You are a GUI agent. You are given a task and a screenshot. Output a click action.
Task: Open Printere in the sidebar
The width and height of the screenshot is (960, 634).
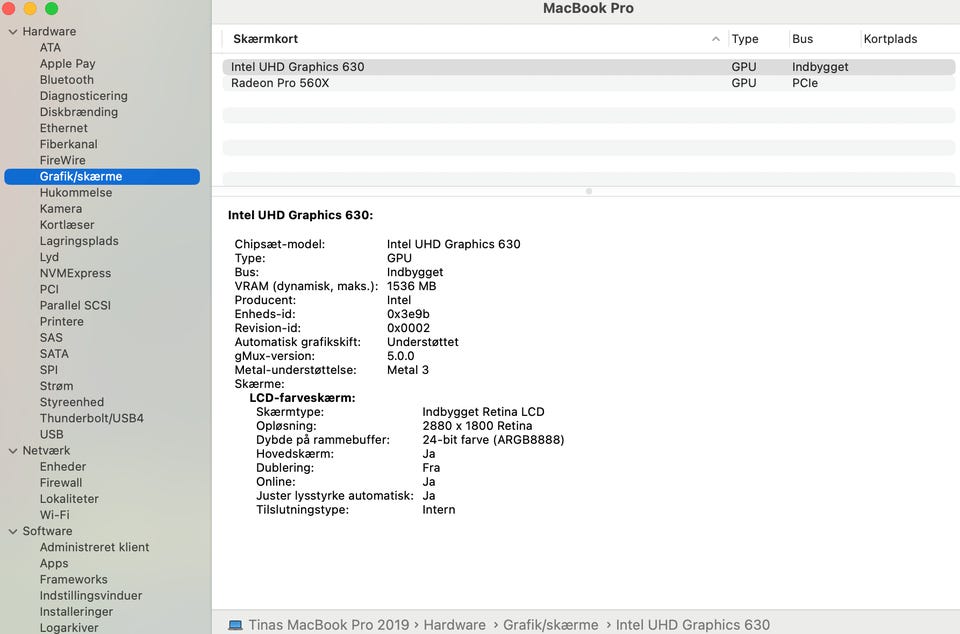[62, 322]
